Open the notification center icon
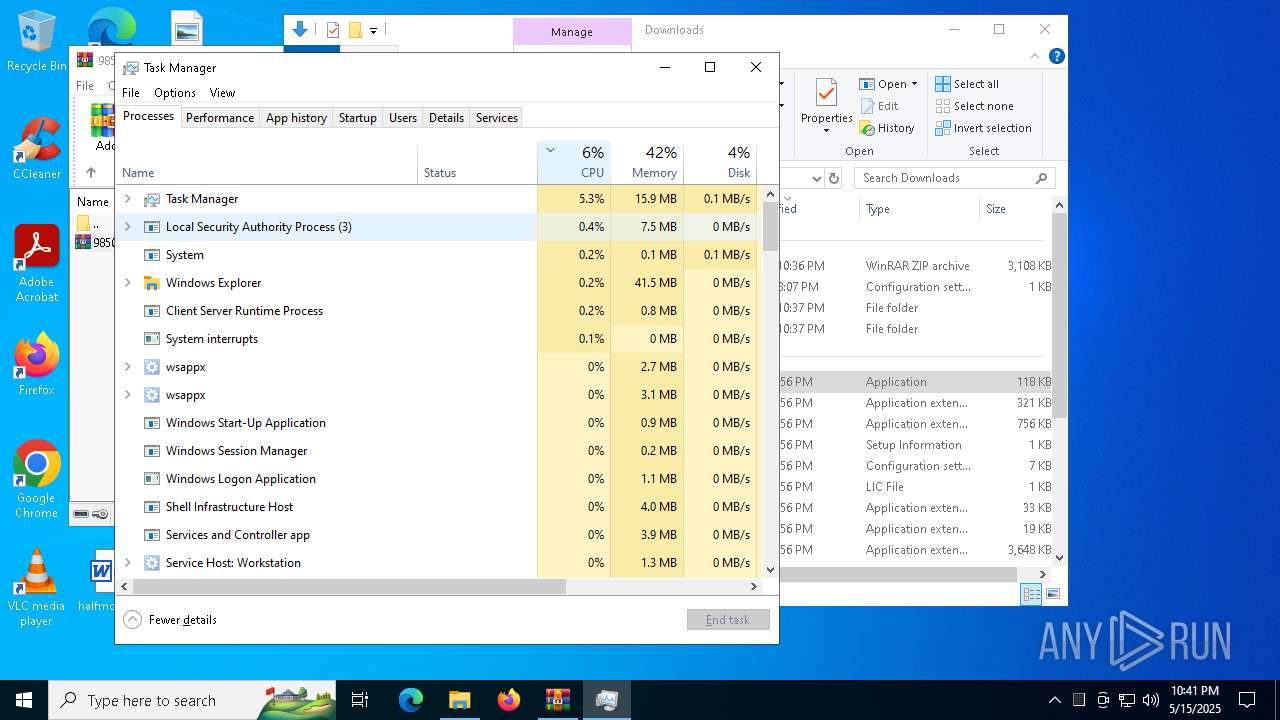The width and height of the screenshot is (1280, 720). (1247, 700)
